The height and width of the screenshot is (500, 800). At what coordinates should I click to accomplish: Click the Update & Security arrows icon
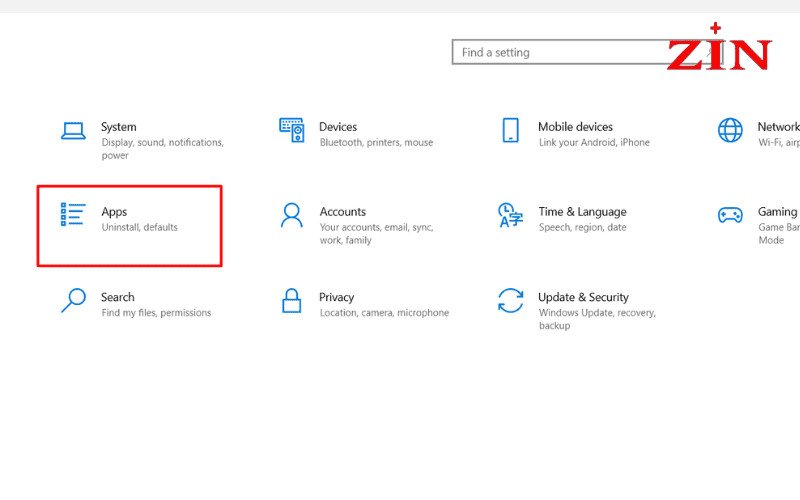(510, 300)
